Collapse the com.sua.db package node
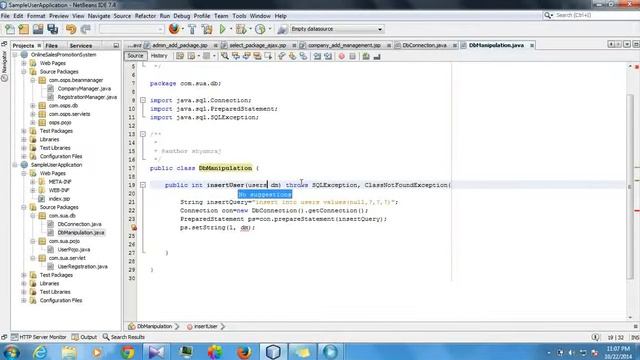Viewport: 640px width, 360px height. 33,216
